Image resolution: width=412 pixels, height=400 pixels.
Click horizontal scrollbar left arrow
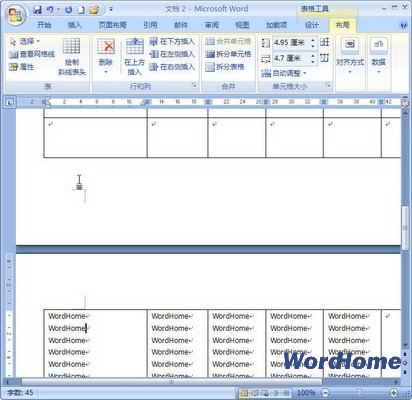pos(8,382)
